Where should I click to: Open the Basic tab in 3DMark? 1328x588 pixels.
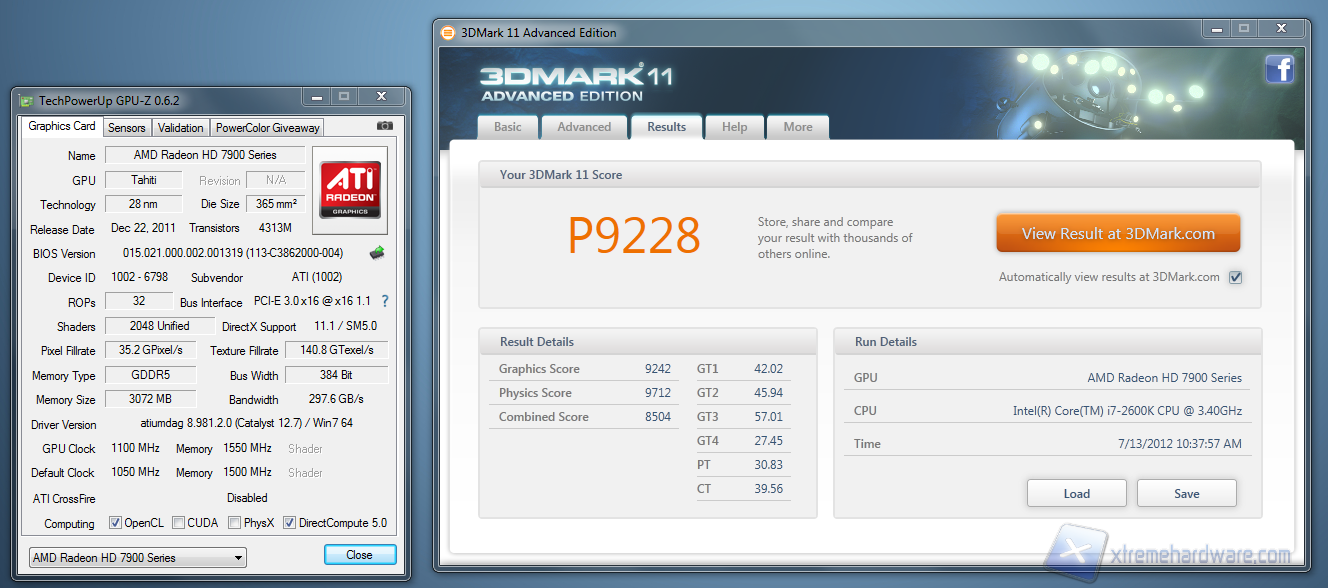point(508,127)
